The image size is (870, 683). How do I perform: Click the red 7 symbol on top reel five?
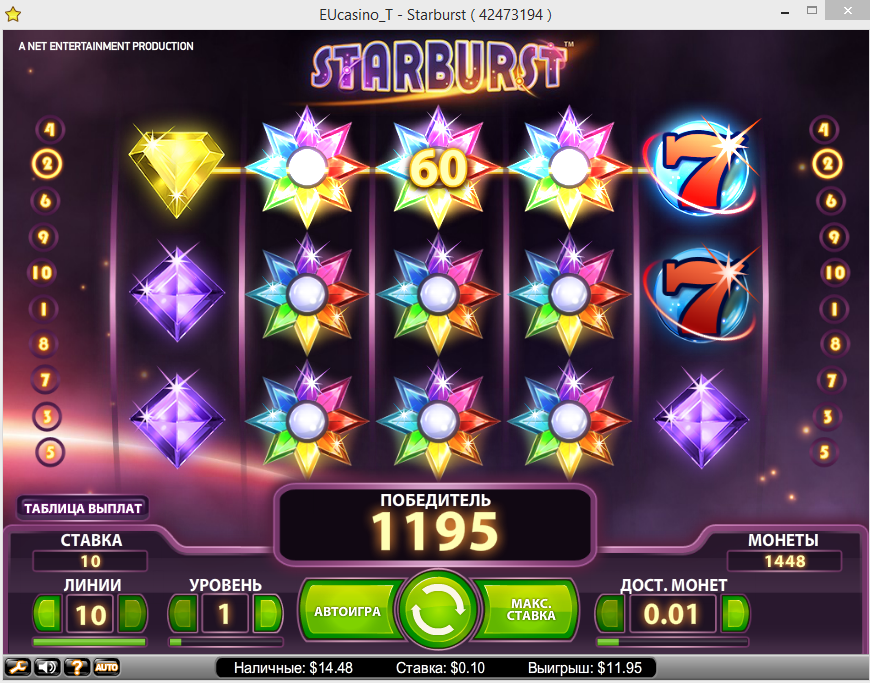pos(700,167)
